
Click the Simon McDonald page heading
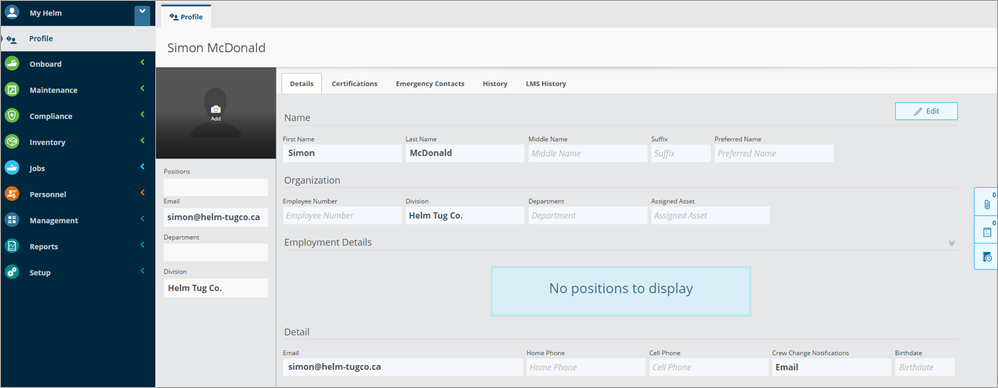(x=216, y=48)
